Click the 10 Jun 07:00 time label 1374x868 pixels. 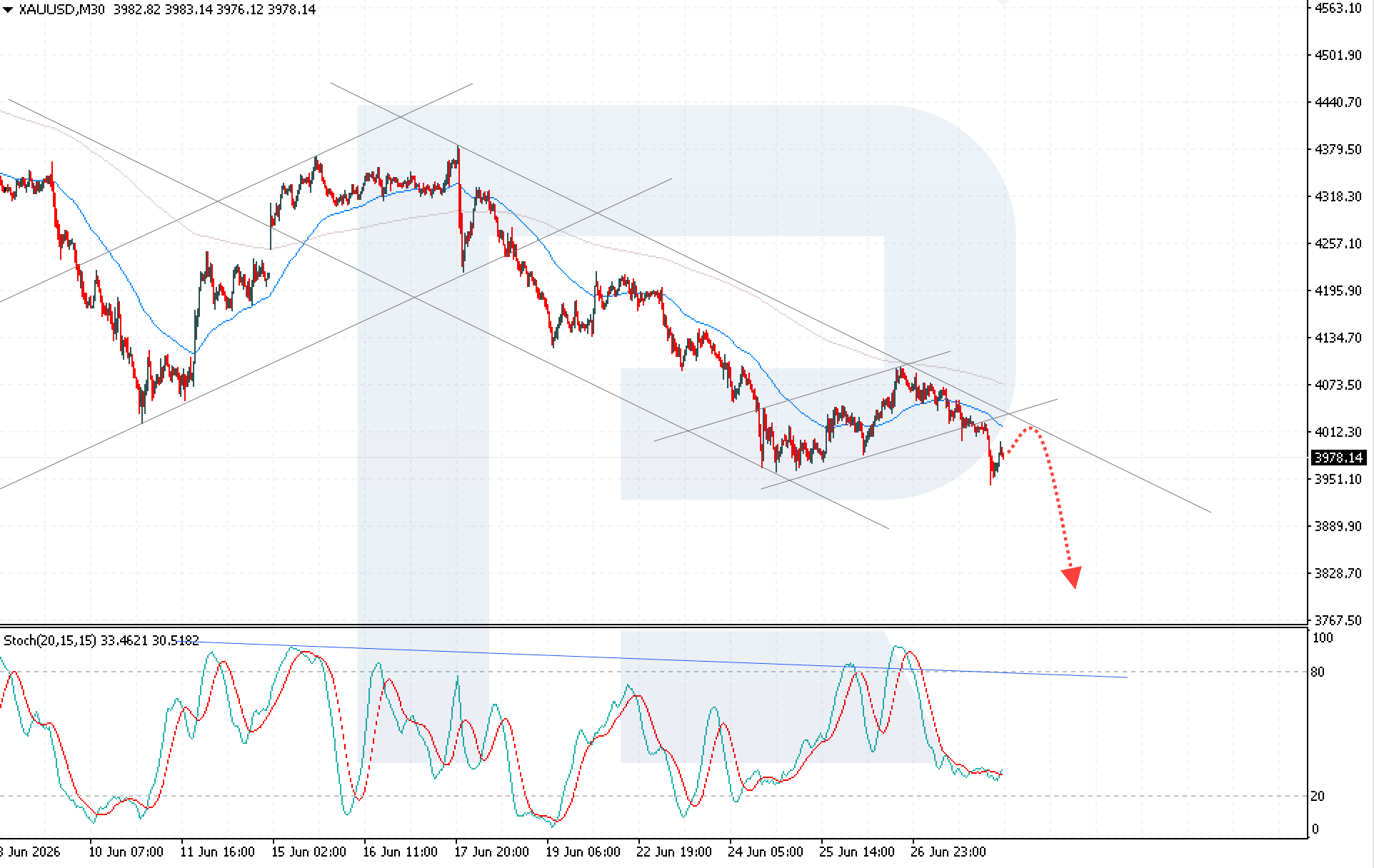(126, 852)
